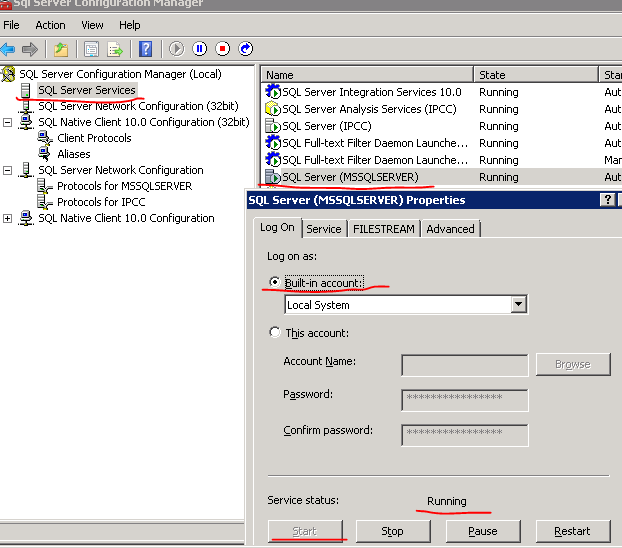Viewport: 622px width, 548px height.
Task: Sort services by the Name column header
Action: click(x=367, y=75)
